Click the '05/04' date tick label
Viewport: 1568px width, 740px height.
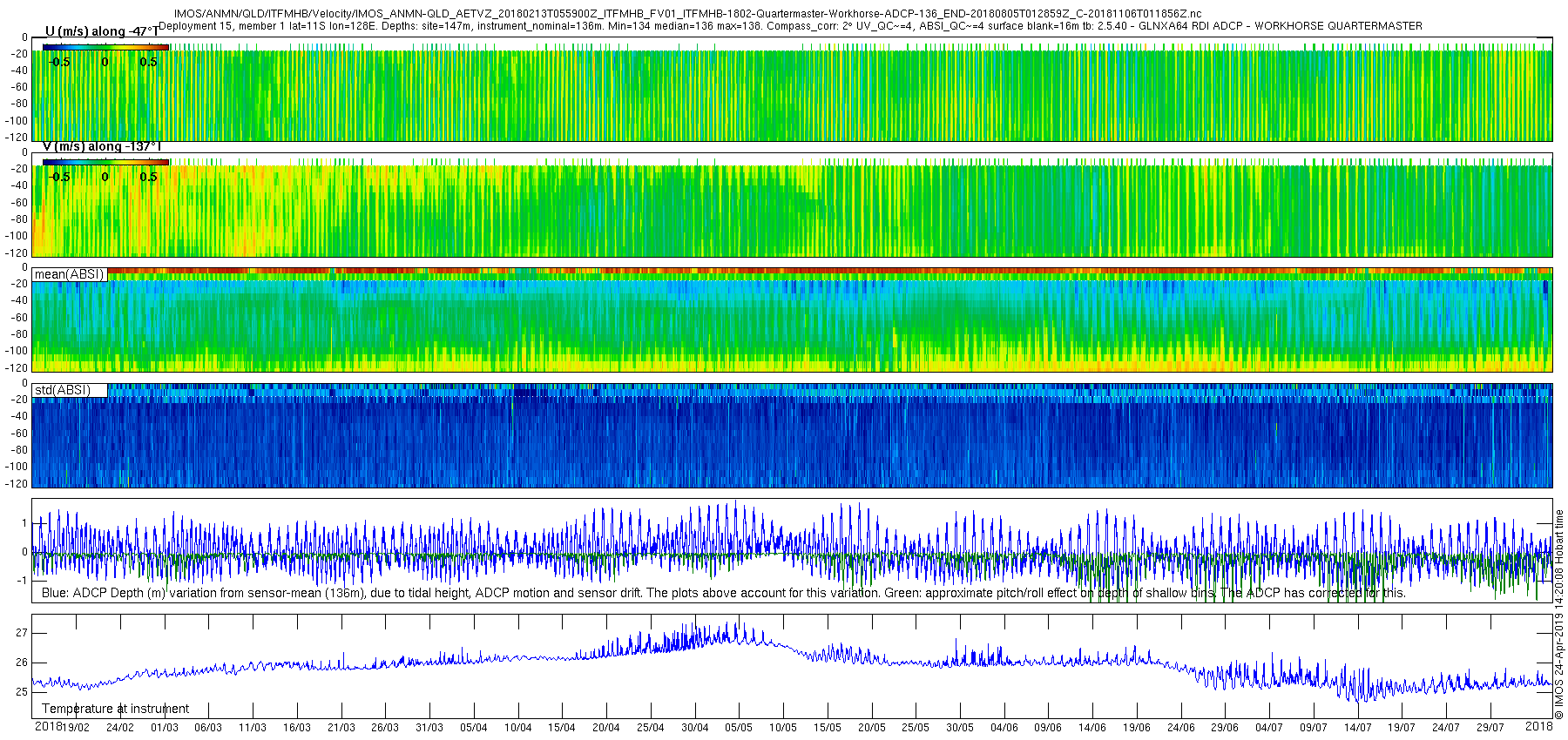tap(473, 728)
